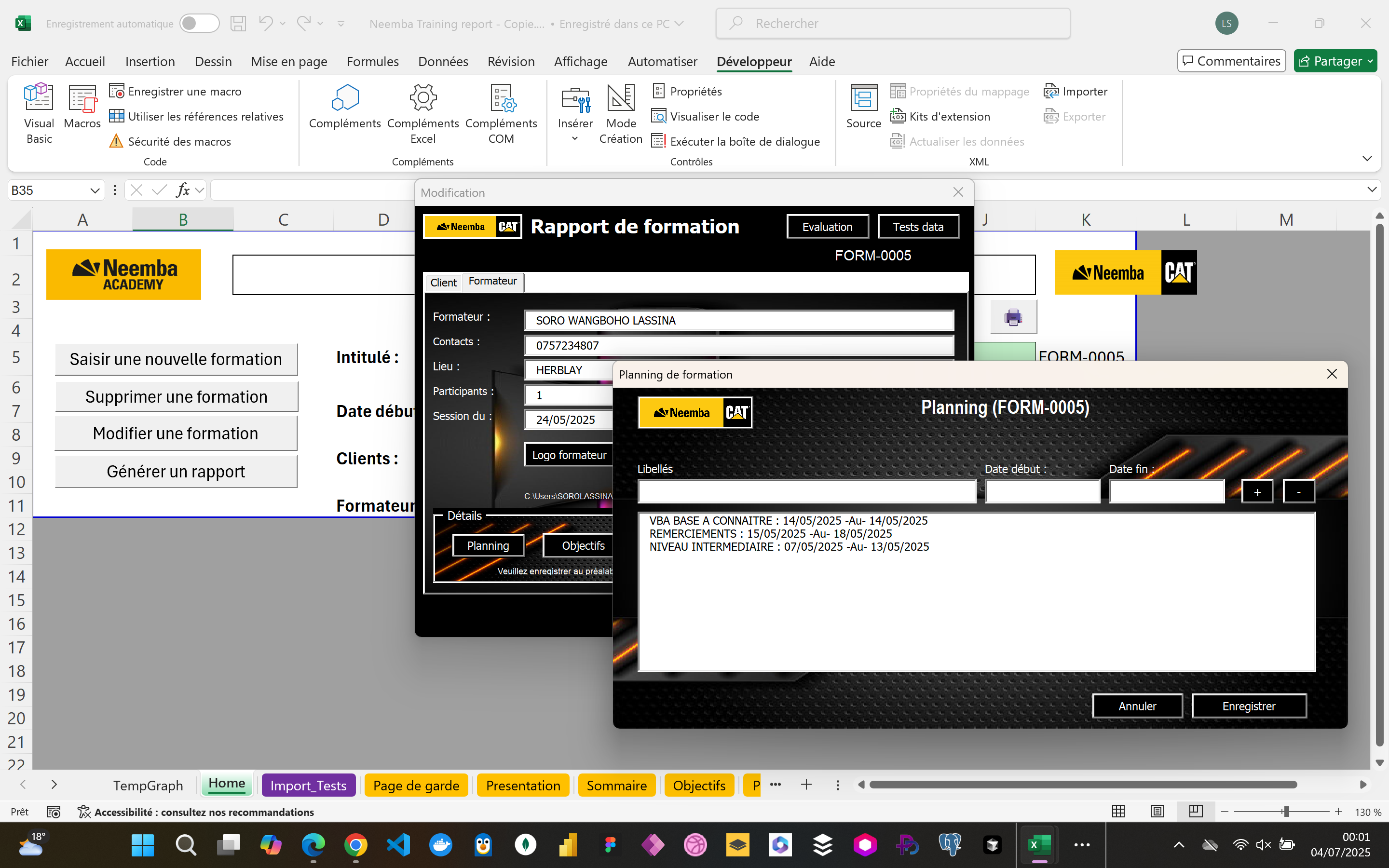
Task: Switch to the Données tab
Action: [443, 61]
